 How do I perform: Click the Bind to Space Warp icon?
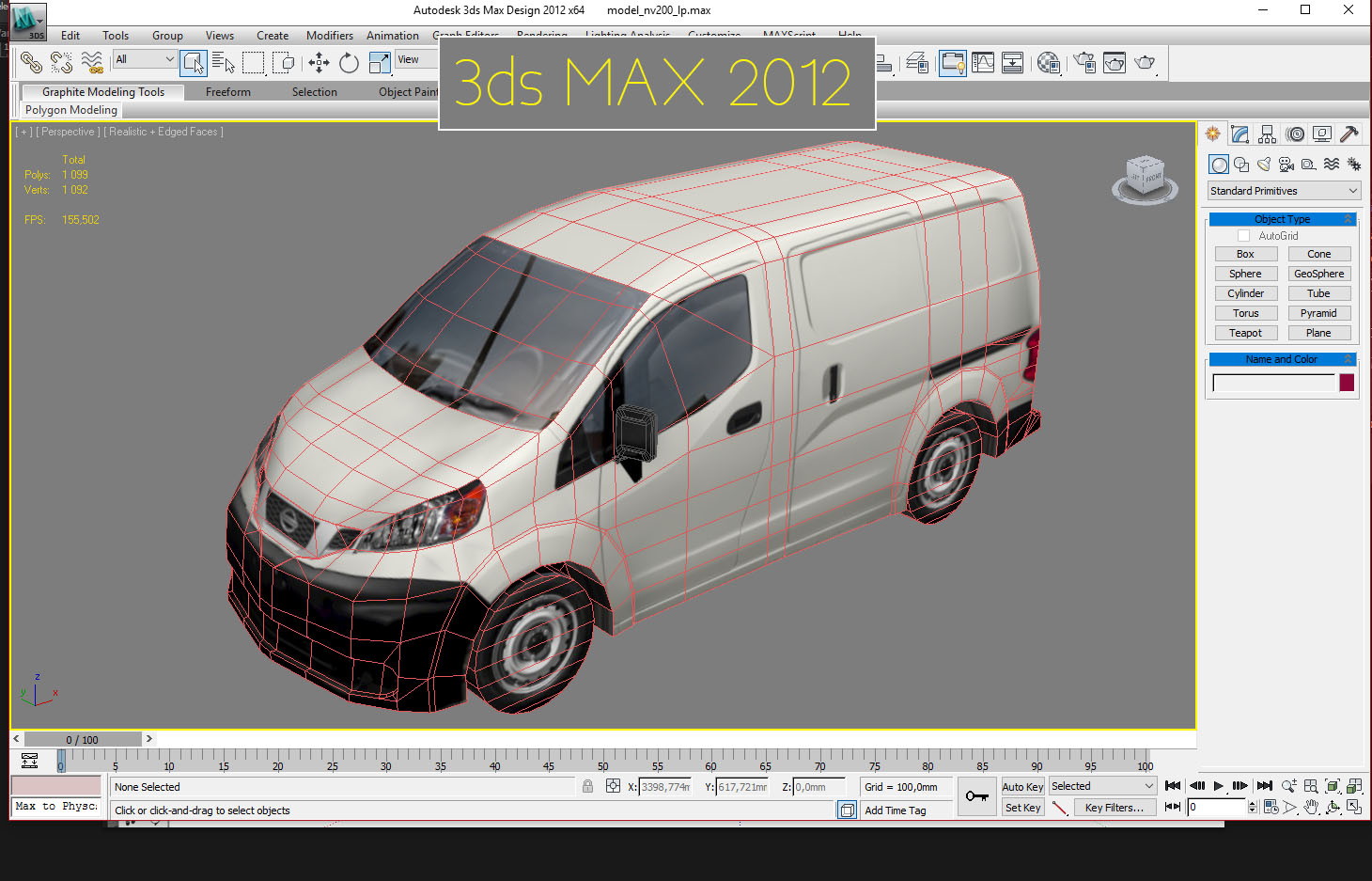92,63
